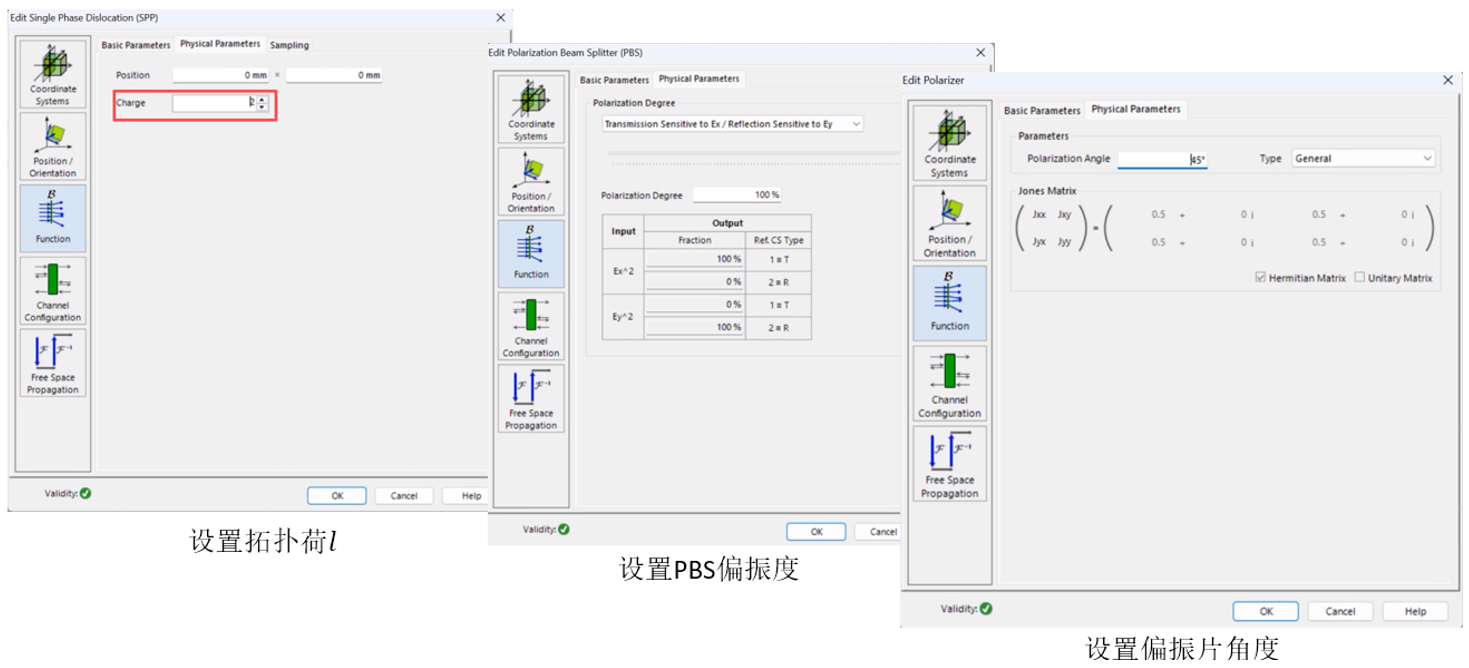The height and width of the screenshot is (668, 1469).
Task: Open Free Space Propagation in SPP dialog
Action: point(52,362)
